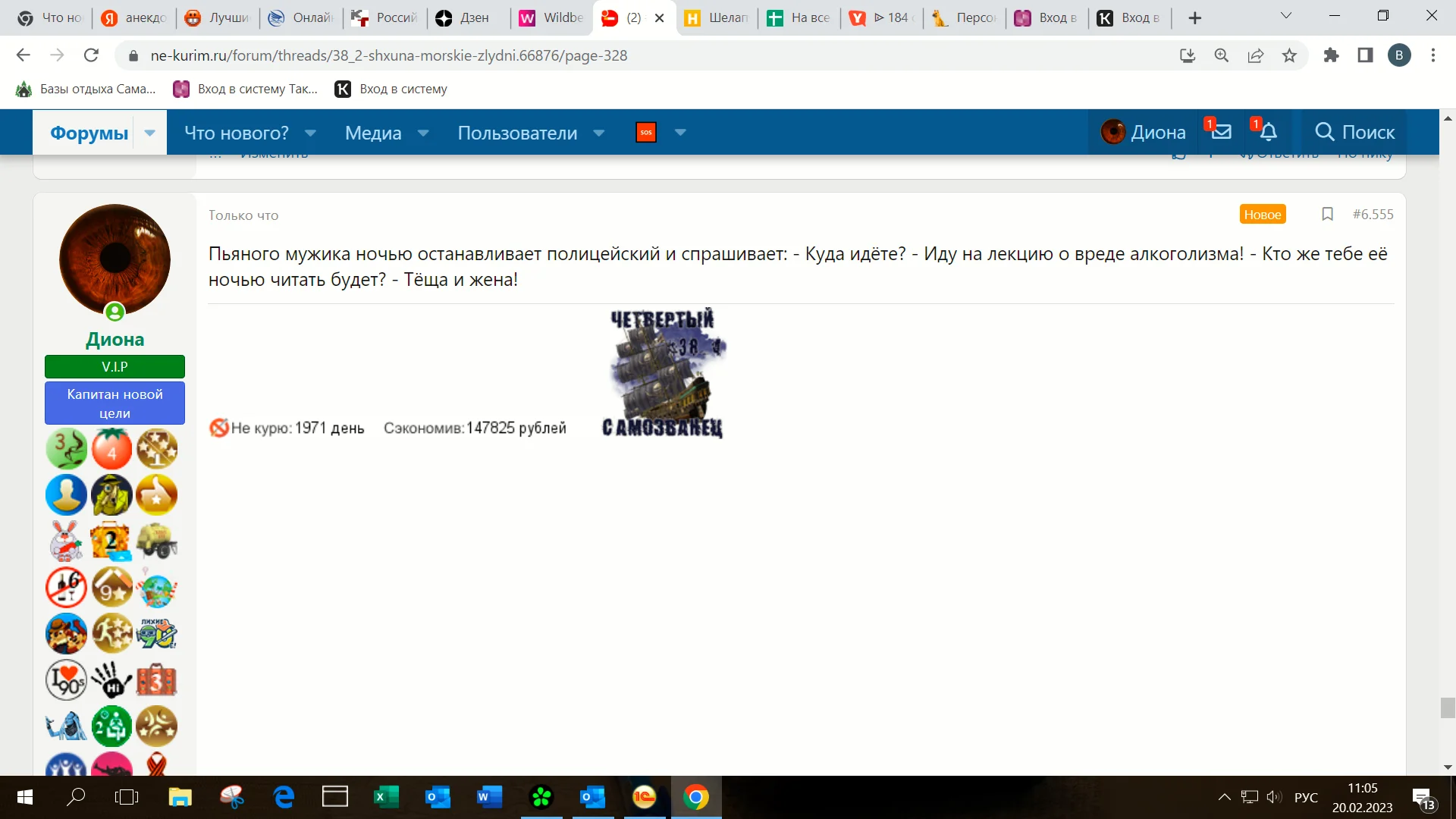Expand the Форумы dropdown arrow
The image size is (1456, 819).
point(150,133)
